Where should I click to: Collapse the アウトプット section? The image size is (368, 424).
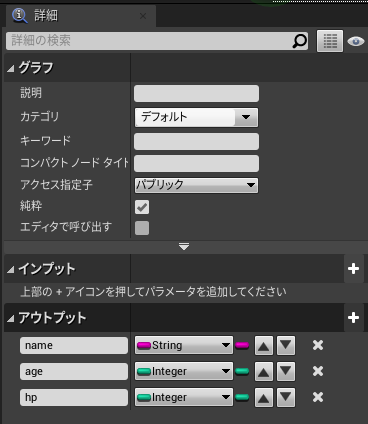click(x=11, y=319)
